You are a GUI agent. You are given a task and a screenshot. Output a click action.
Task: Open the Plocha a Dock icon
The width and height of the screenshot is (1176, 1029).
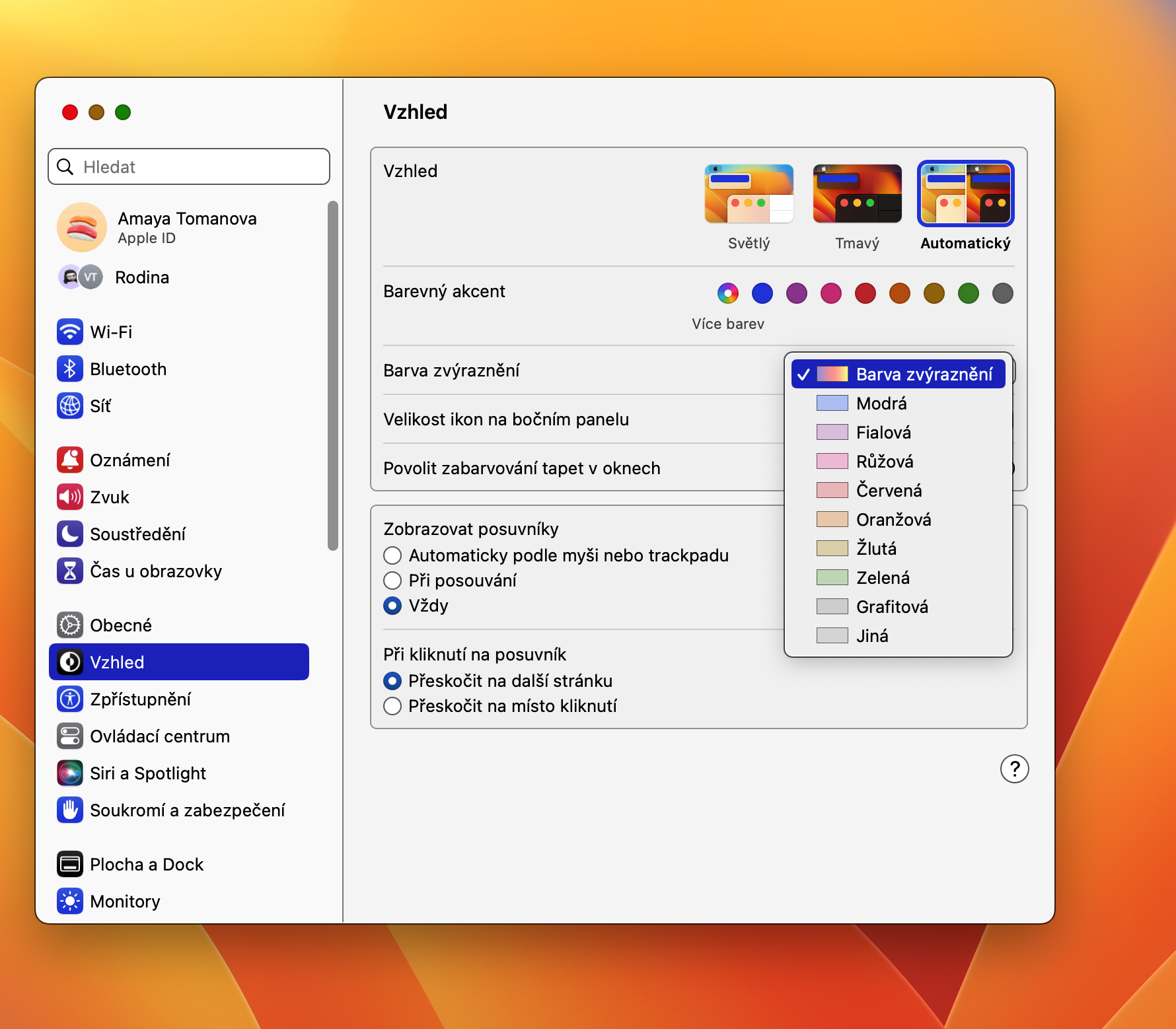tap(70, 864)
